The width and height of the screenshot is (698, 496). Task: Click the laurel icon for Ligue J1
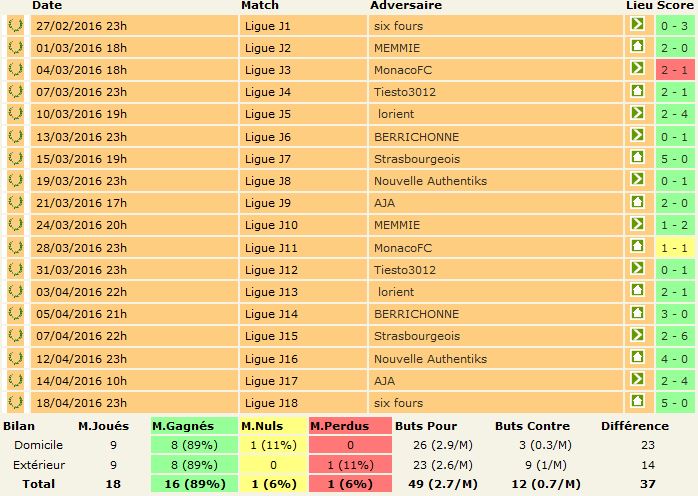15,25
